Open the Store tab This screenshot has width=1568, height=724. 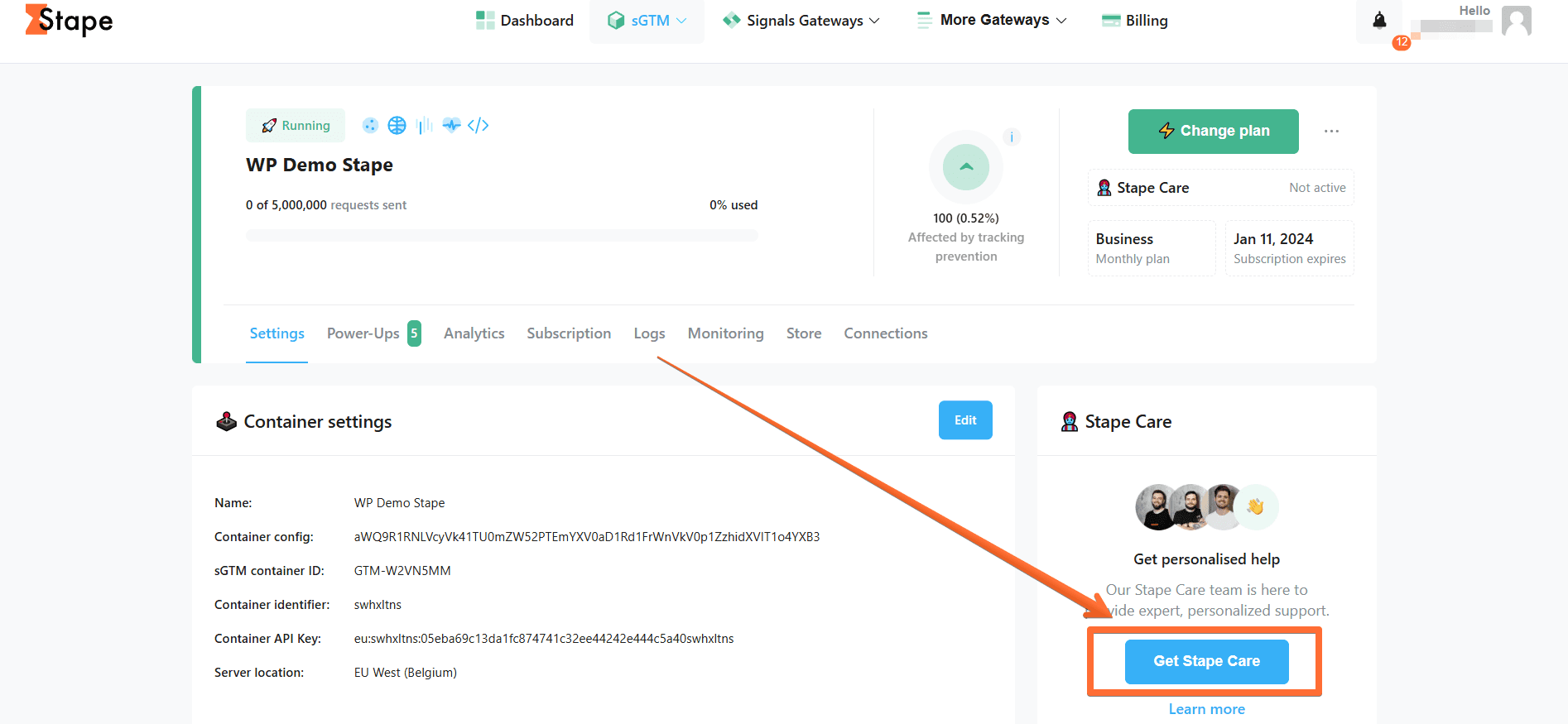coord(804,333)
